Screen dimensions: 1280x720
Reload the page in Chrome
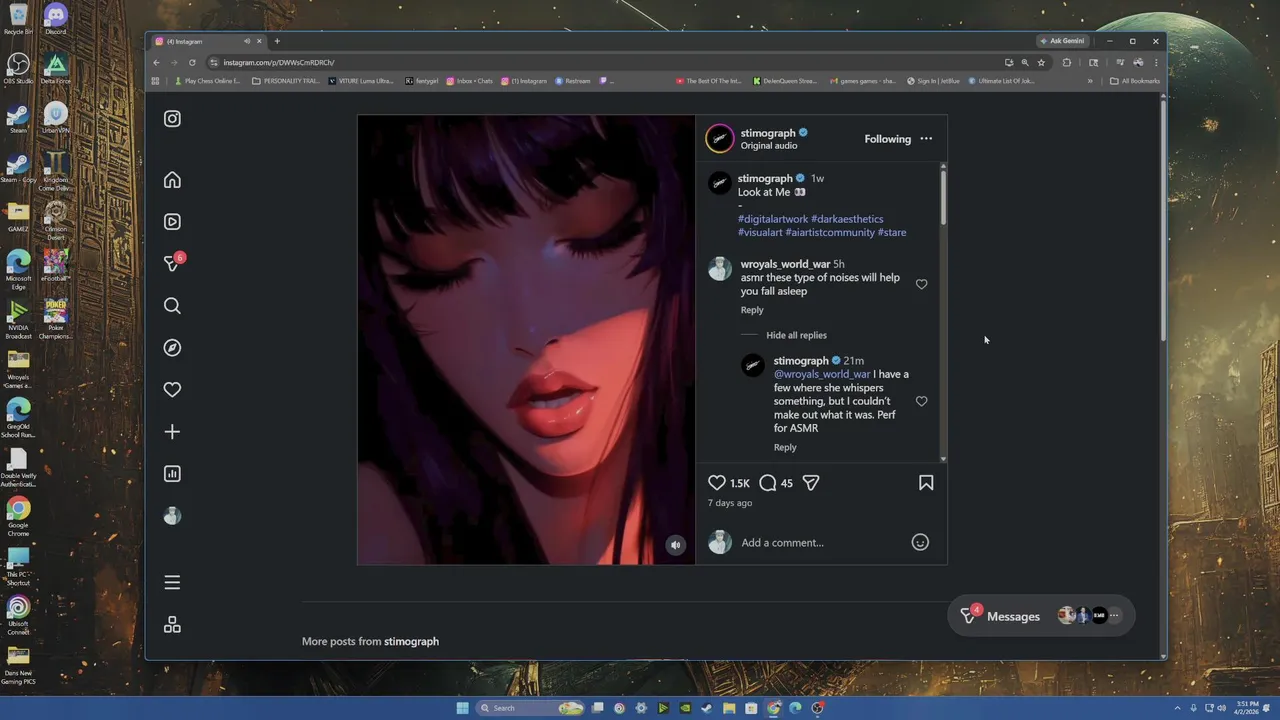coord(192,62)
